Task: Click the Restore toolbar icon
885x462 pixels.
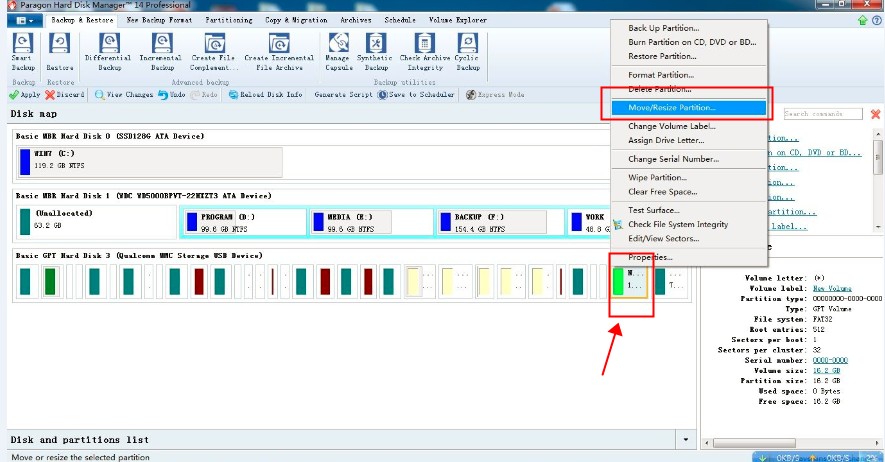Action: click(x=60, y=51)
